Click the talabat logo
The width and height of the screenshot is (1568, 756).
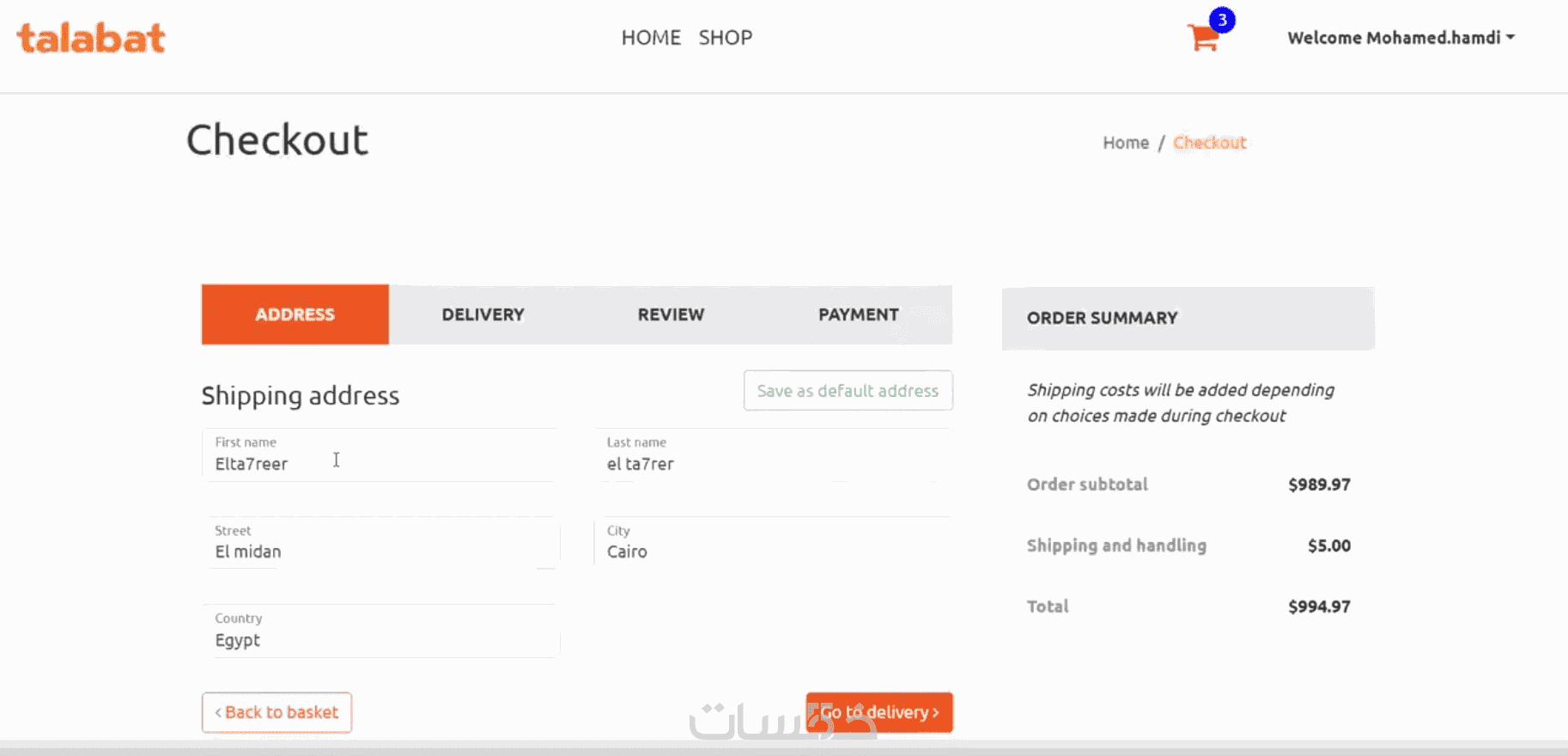91,38
